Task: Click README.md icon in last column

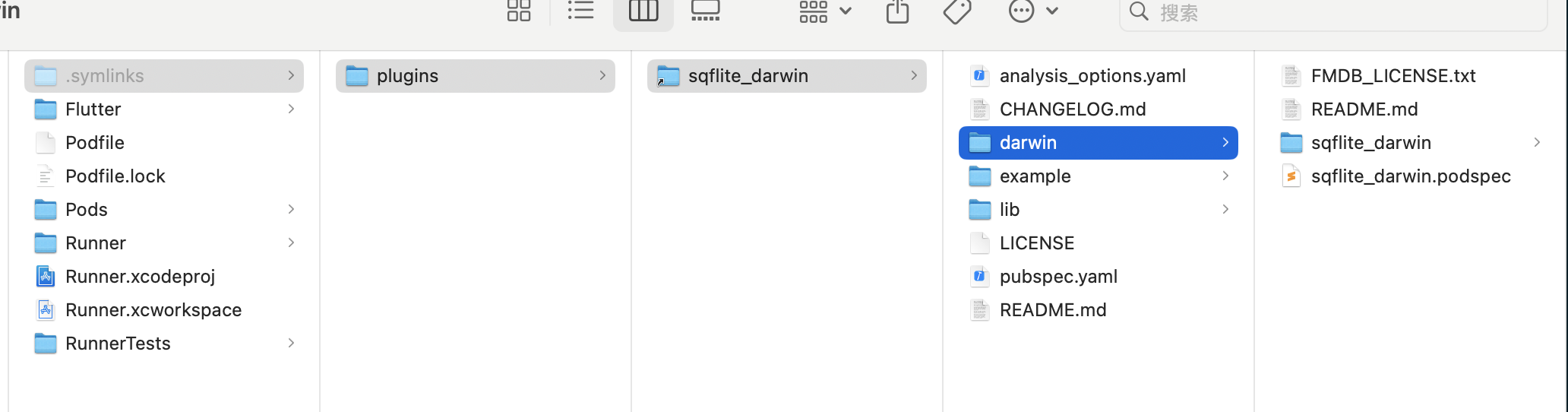Action: tap(1291, 109)
